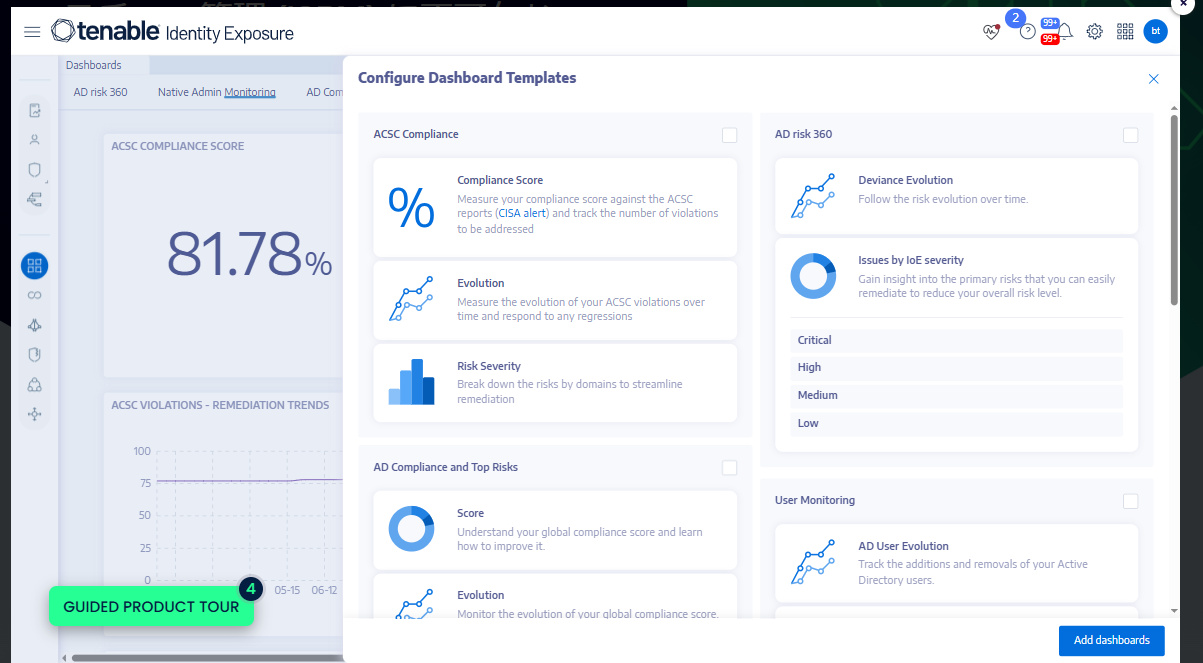Select the highlighted Dashboards grid sidebar icon
The image size is (1203, 663).
click(x=35, y=266)
